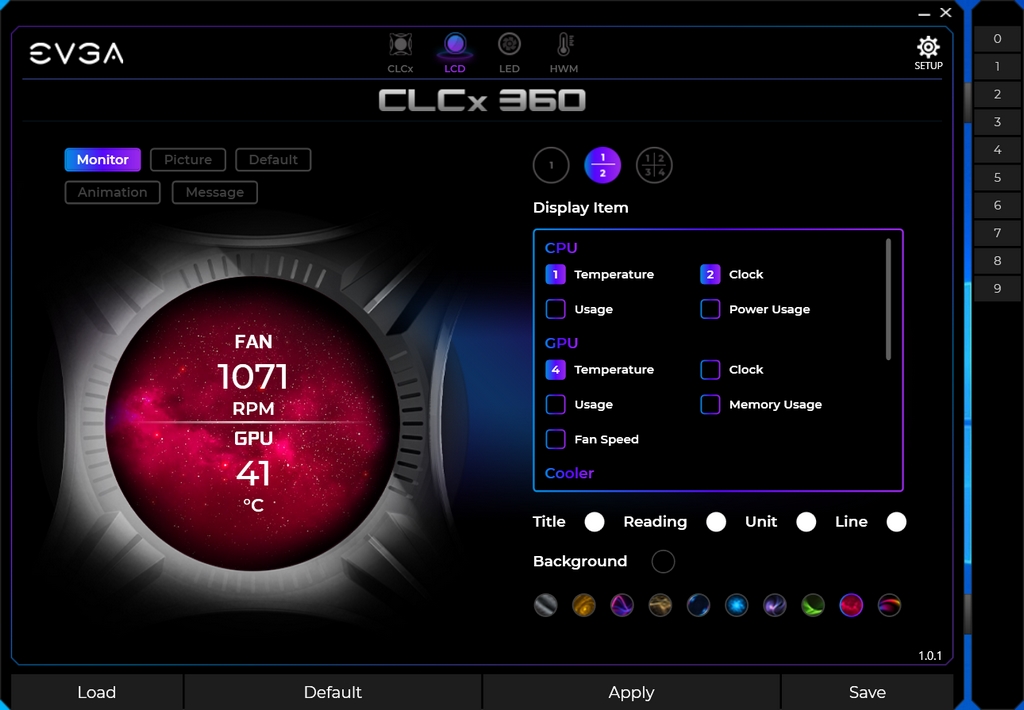1024x710 pixels.
Task: Close the EVGA window
Action: [946, 12]
